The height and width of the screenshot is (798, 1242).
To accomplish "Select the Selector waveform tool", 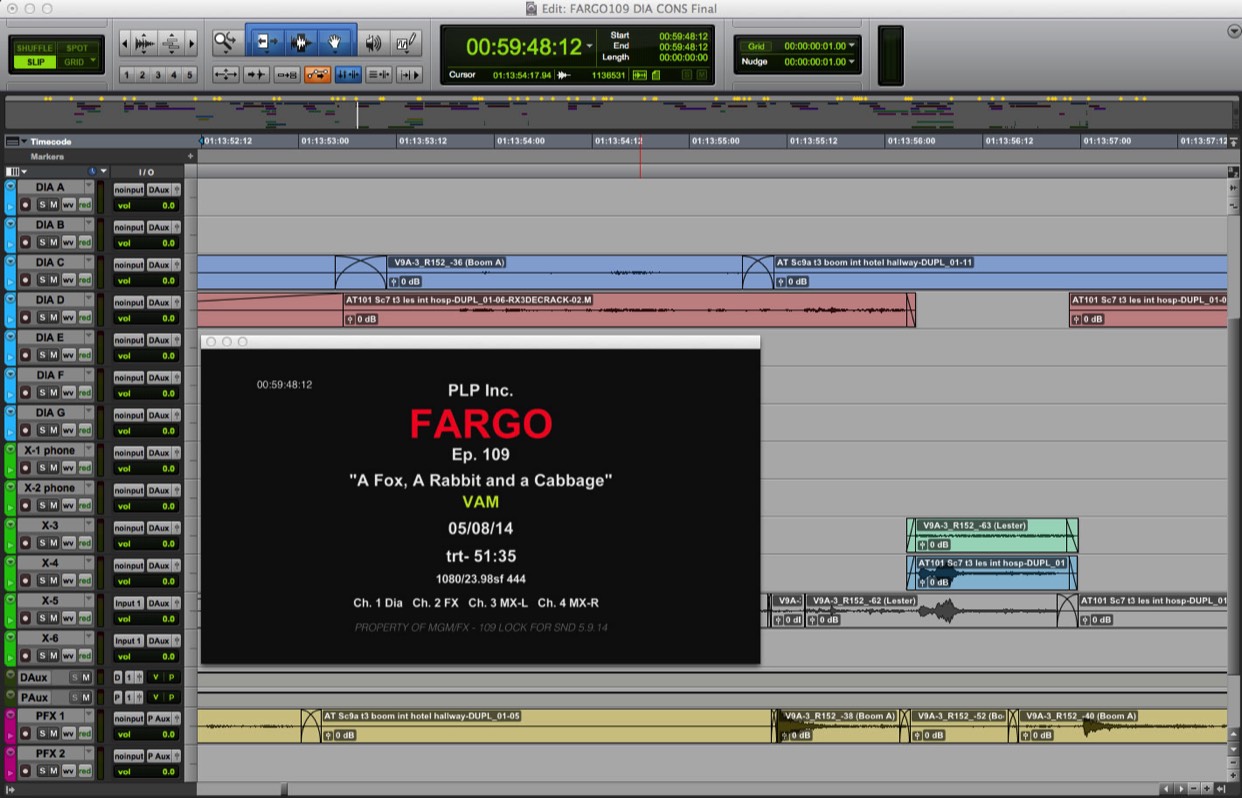I will (301, 43).
